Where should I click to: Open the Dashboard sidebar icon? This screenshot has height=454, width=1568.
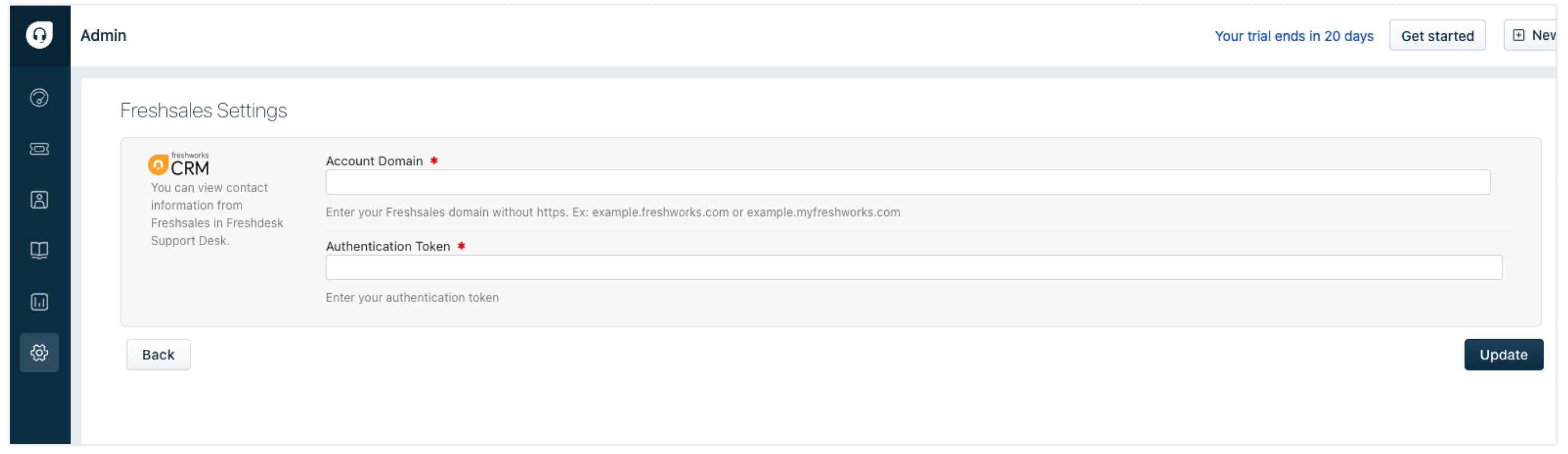pos(40,98)
